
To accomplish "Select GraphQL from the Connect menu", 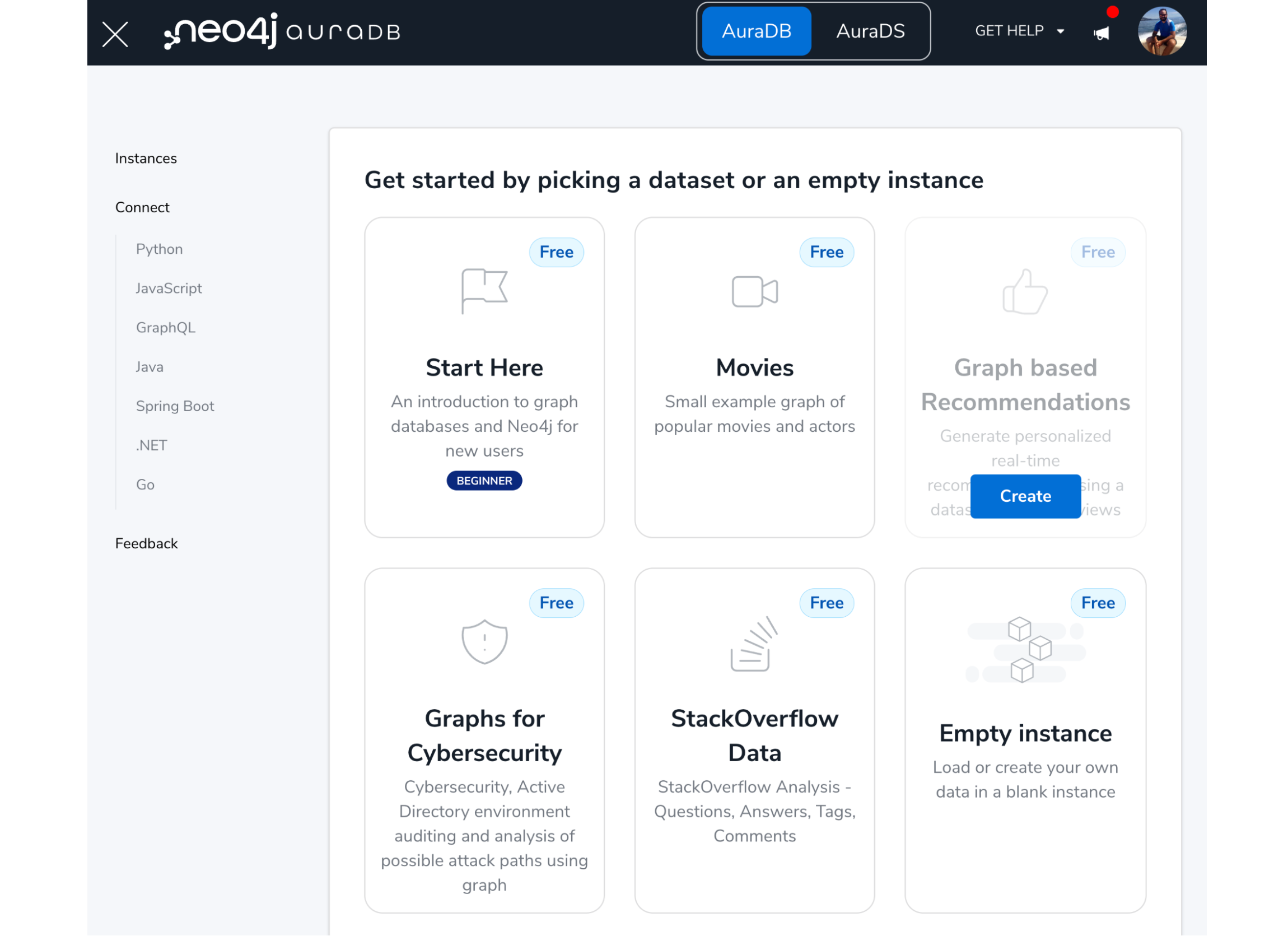I will tap(166, 327).
